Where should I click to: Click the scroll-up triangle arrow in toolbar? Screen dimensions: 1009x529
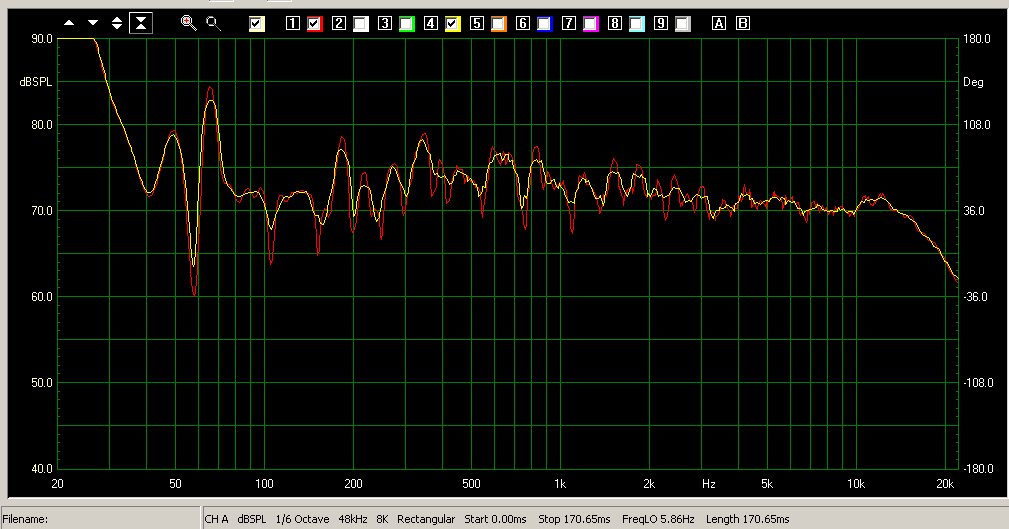click(69, 23)
